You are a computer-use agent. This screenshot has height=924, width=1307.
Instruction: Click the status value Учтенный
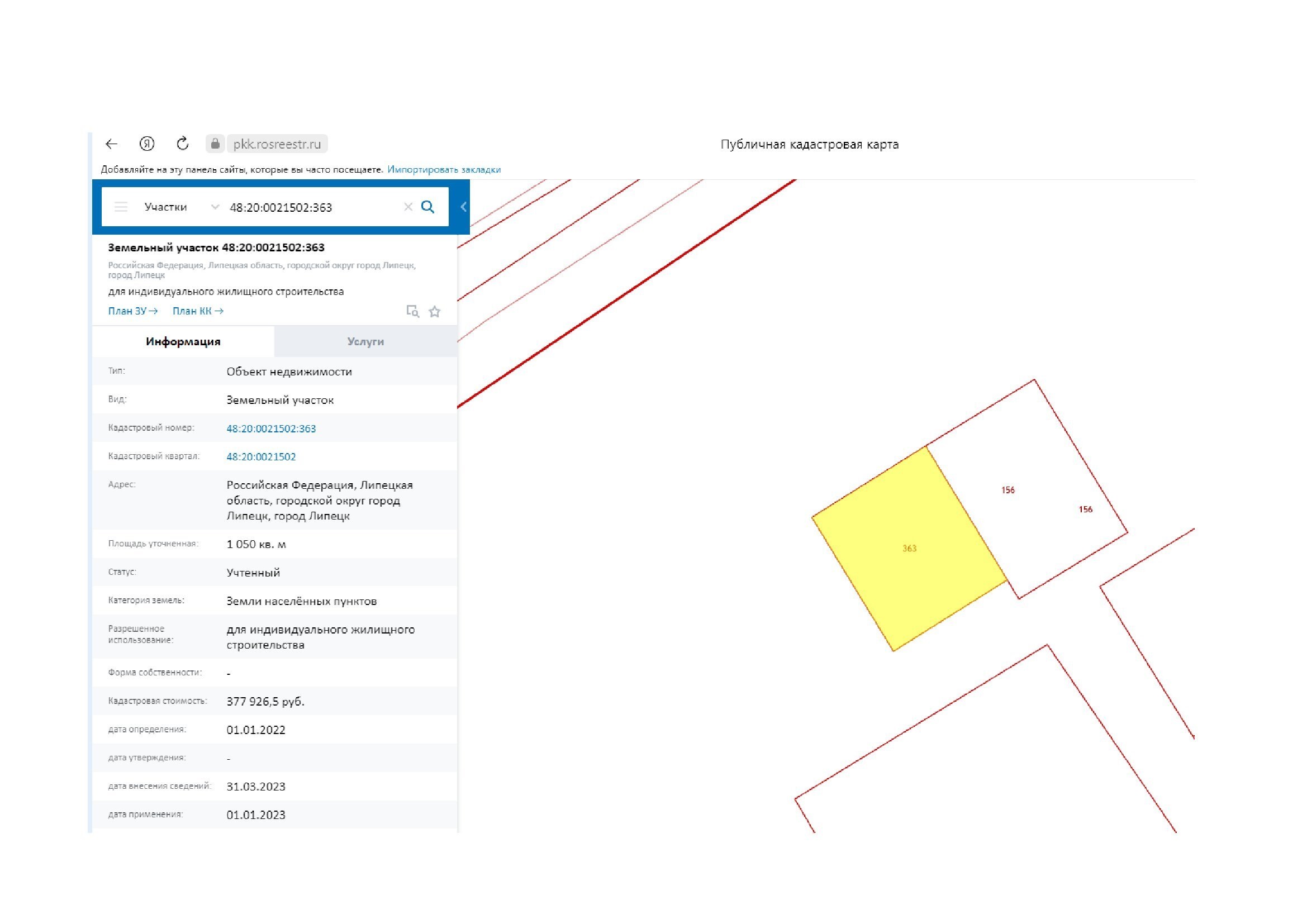click(x=253, y=573)
